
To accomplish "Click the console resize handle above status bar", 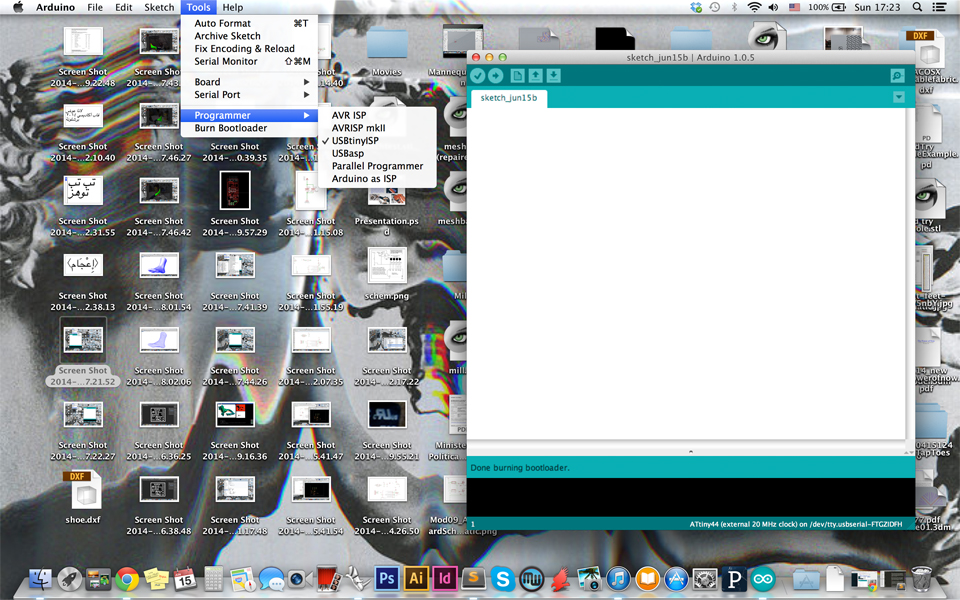I will (691, 452).
